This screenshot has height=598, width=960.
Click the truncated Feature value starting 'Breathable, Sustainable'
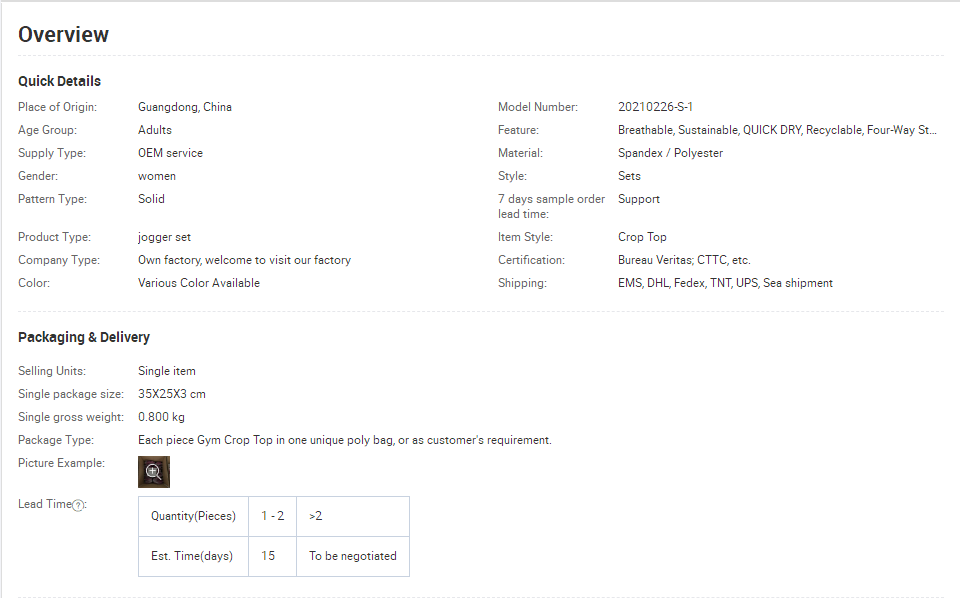click(x=777, y=130)
